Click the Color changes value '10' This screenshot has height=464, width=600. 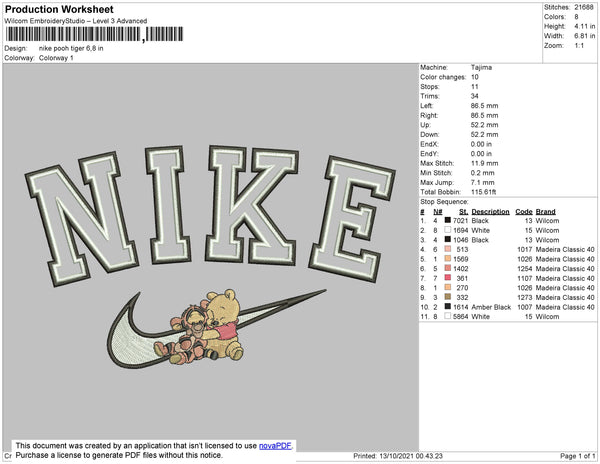pos(474,77)
